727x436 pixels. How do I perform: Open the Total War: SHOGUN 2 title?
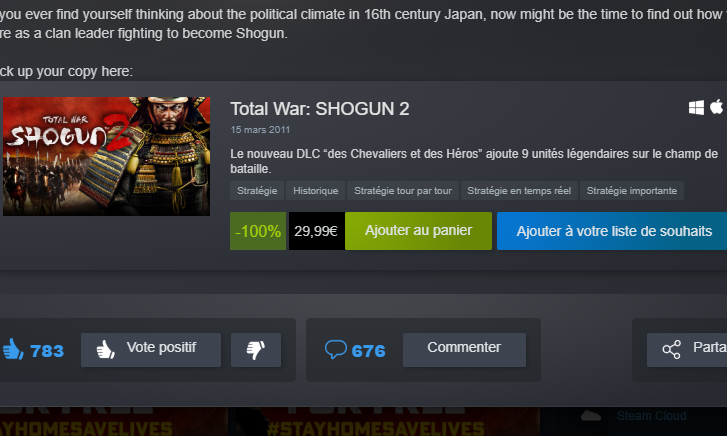(x=320, y=109)
